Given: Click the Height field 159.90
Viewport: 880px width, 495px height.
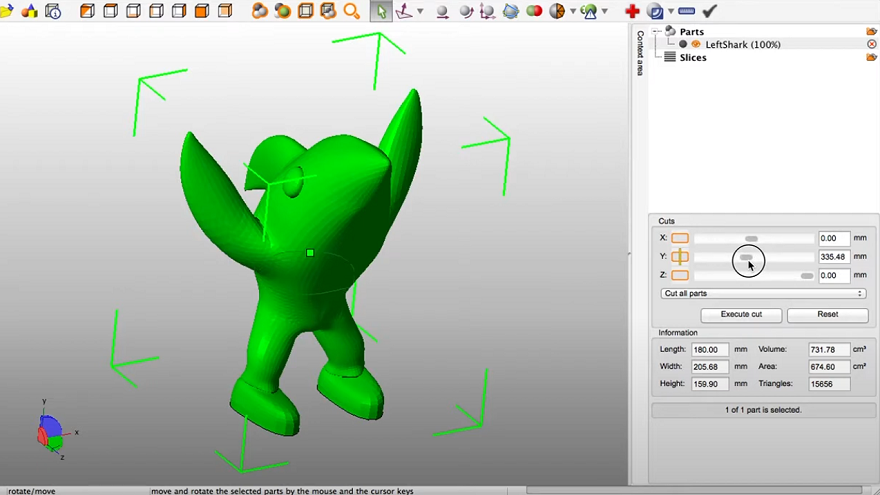Looking at the screenshot, I should click(710, 384).
